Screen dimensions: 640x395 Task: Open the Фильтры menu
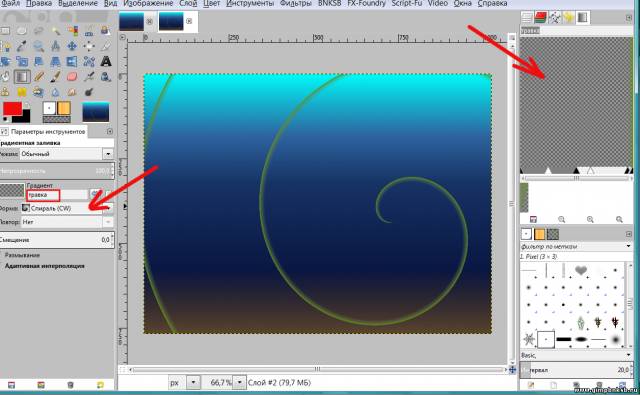tap(296, 4)
